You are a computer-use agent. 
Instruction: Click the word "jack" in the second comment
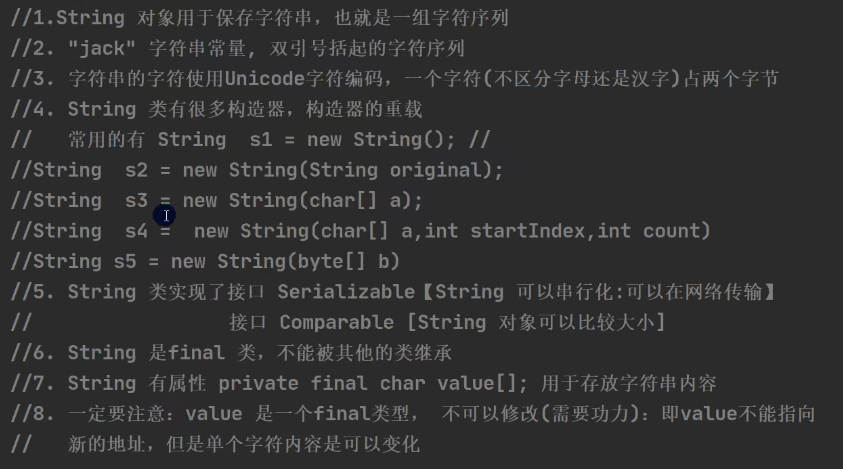(x=102, y=48)
